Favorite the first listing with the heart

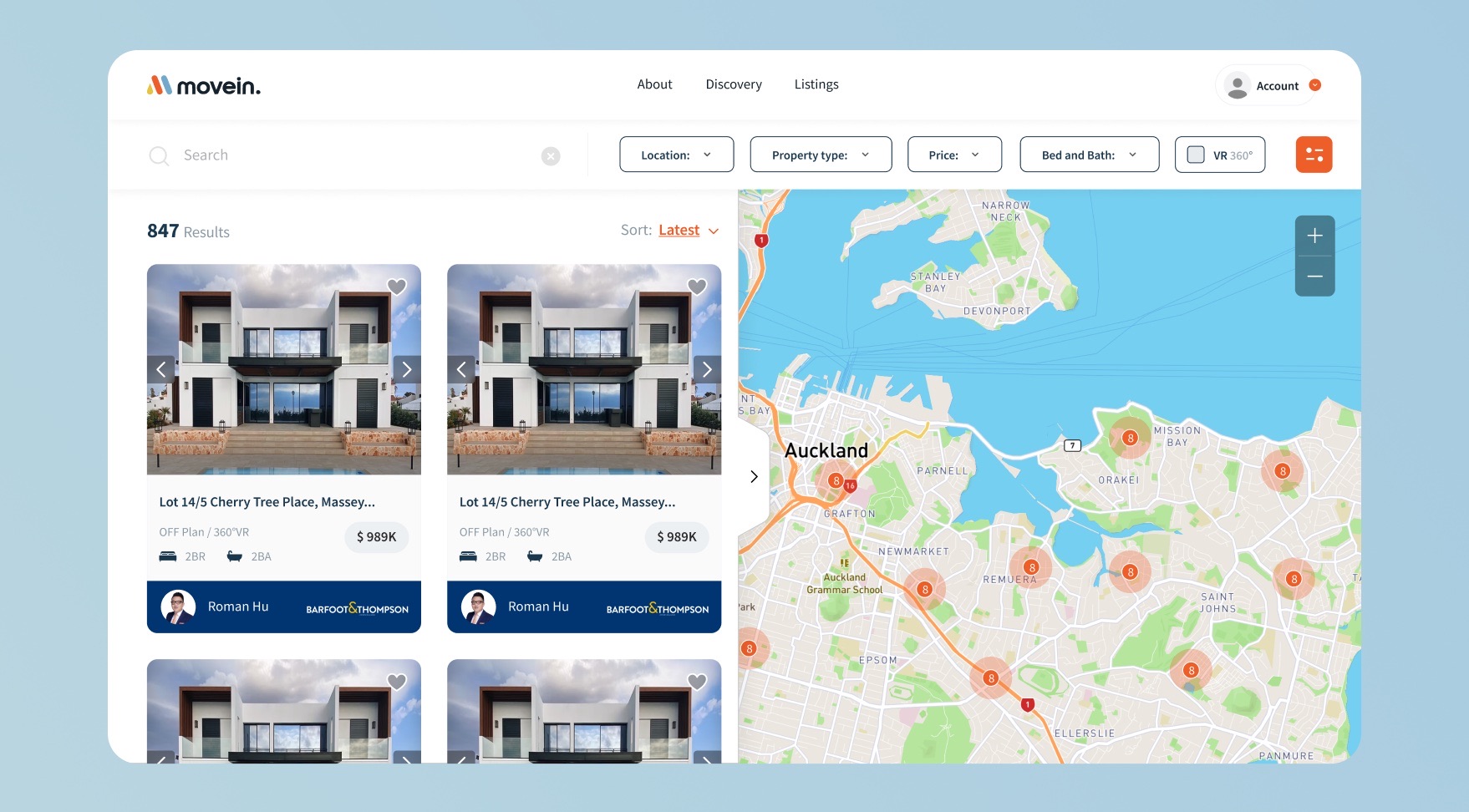pyautogui.click(x=397, y=287)
